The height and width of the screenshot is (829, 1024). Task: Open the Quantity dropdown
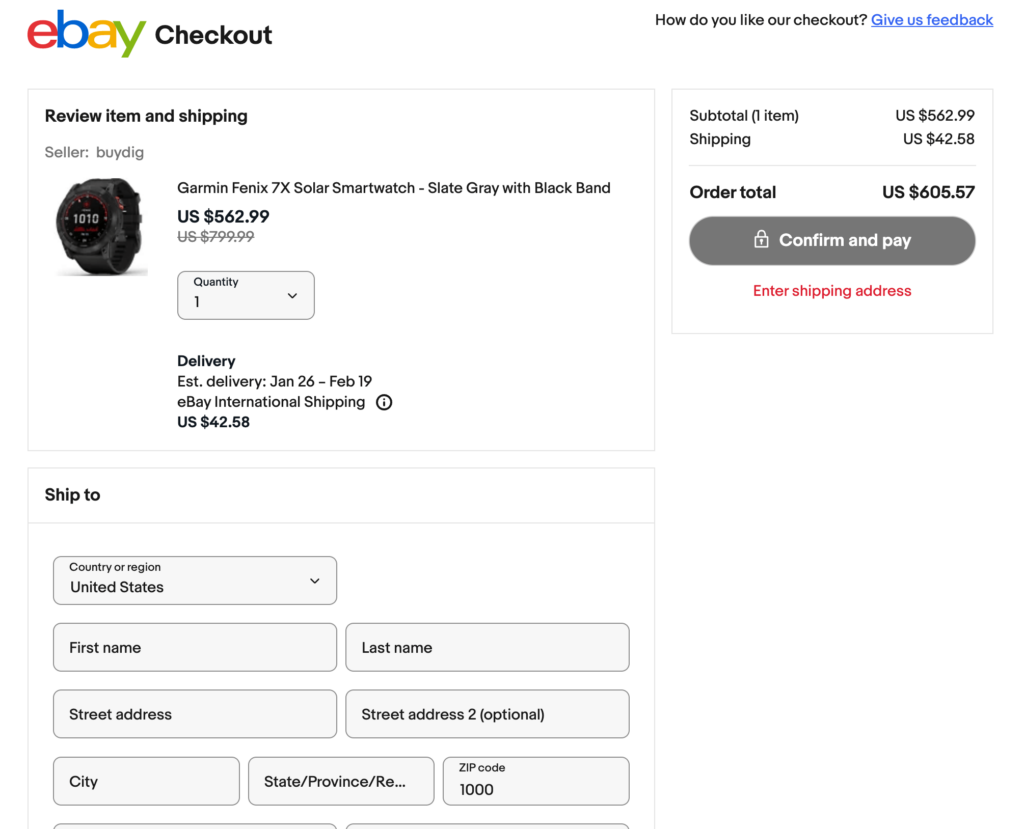[x=245, y=295]
